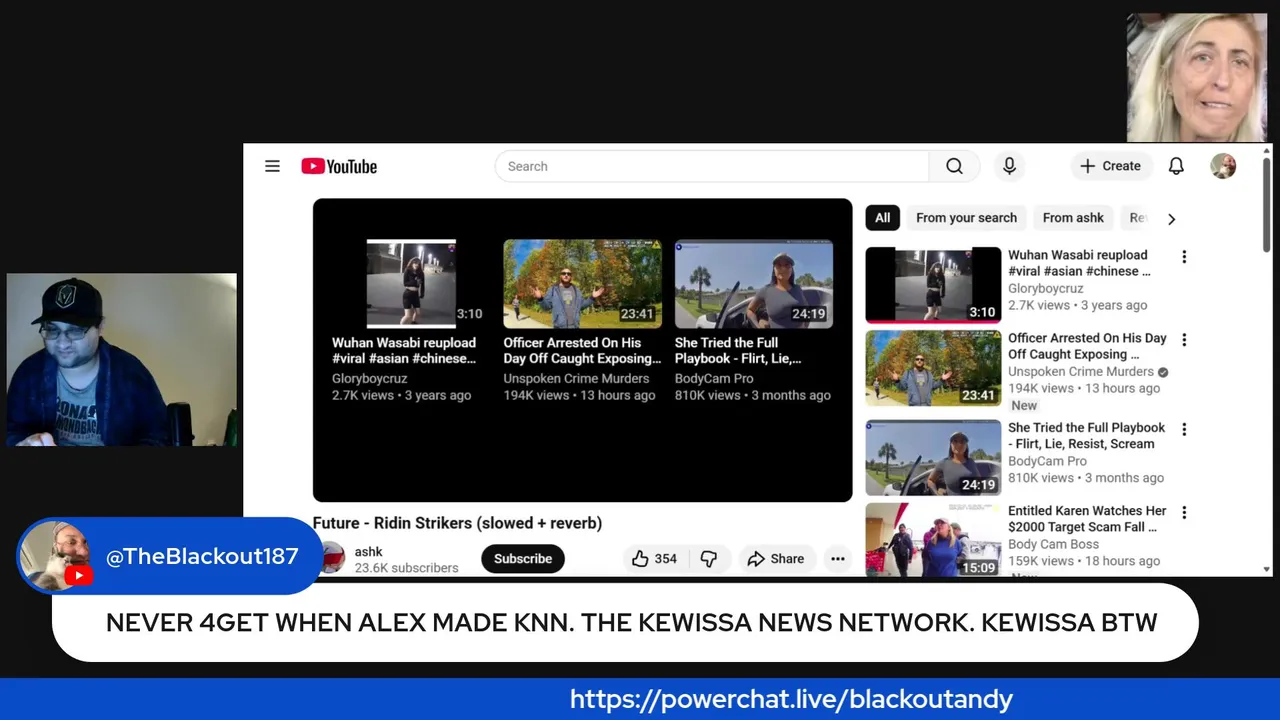Play She Tried the Full Playbook endscreen suggestion
The height and width of the screenshot is (720, 1280).
point(754,284)
